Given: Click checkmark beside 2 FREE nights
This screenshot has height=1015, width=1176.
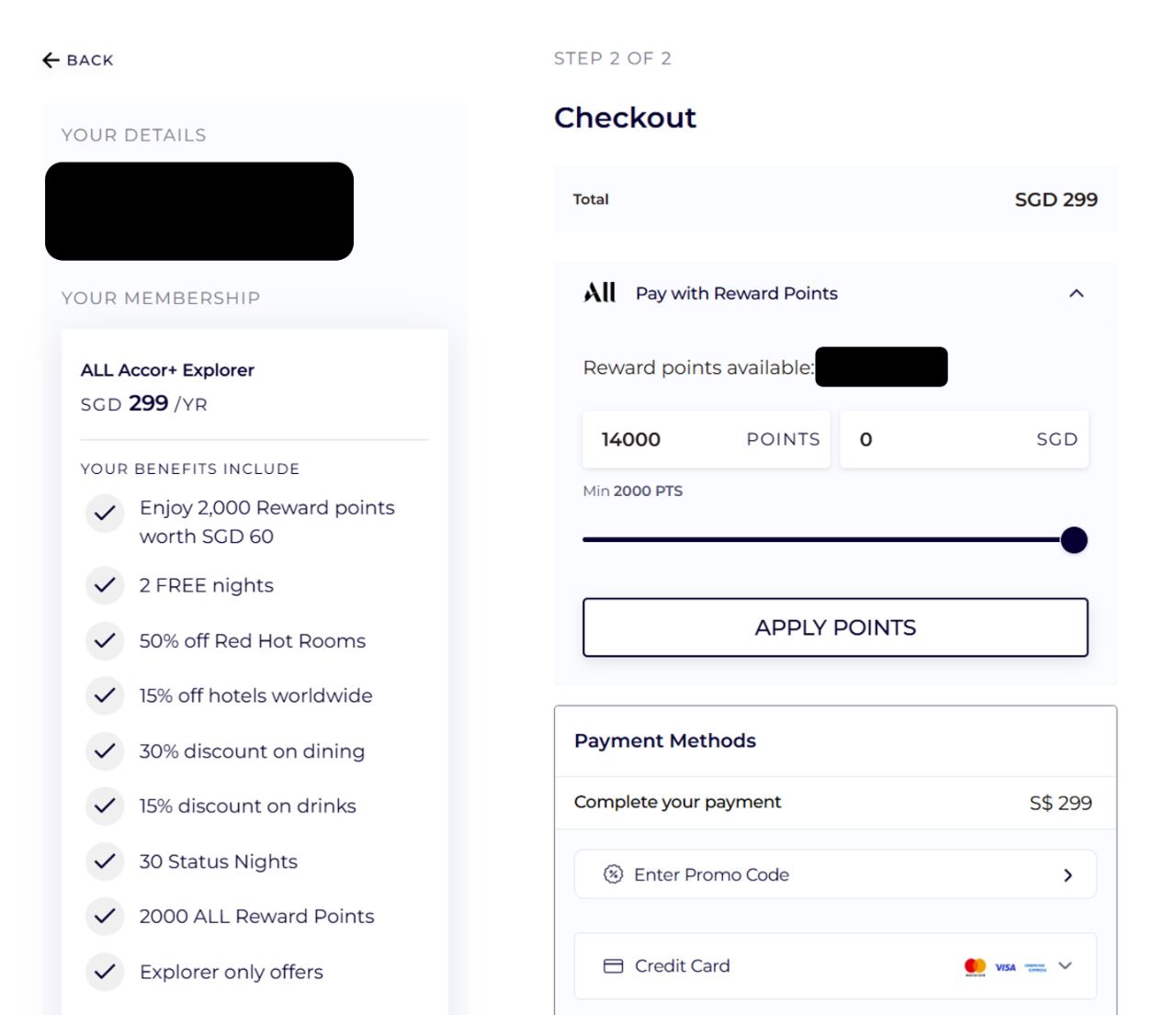Looking at the screenshot, I should tap(105, 585).
